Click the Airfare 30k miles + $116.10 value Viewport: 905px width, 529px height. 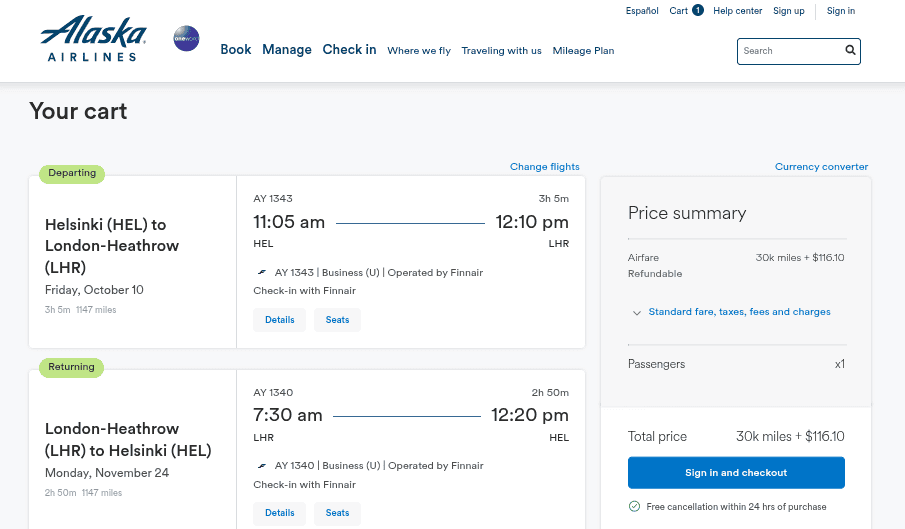(x=800, y=258)
